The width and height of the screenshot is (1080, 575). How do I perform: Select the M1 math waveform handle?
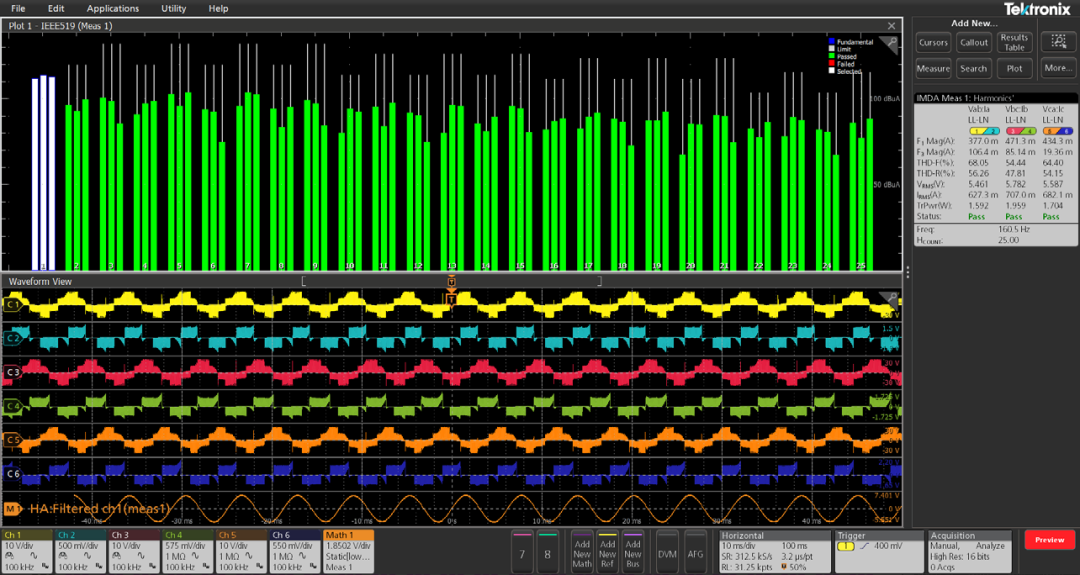pyautogui.click(x=13, y=509)
